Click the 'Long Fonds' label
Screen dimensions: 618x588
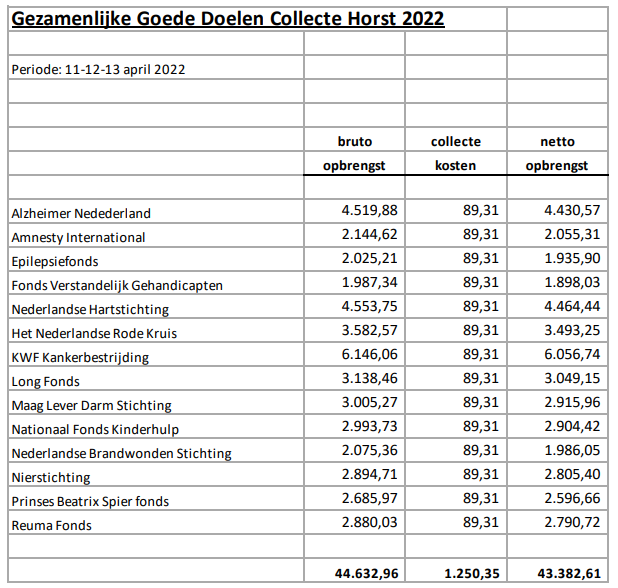45,382
